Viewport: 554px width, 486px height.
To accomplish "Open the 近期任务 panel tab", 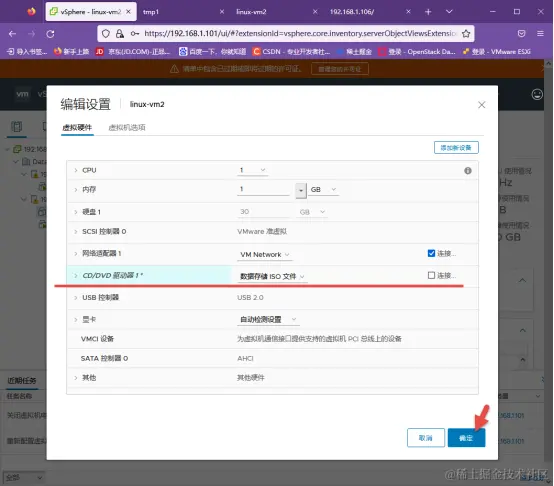I will 22,380.
